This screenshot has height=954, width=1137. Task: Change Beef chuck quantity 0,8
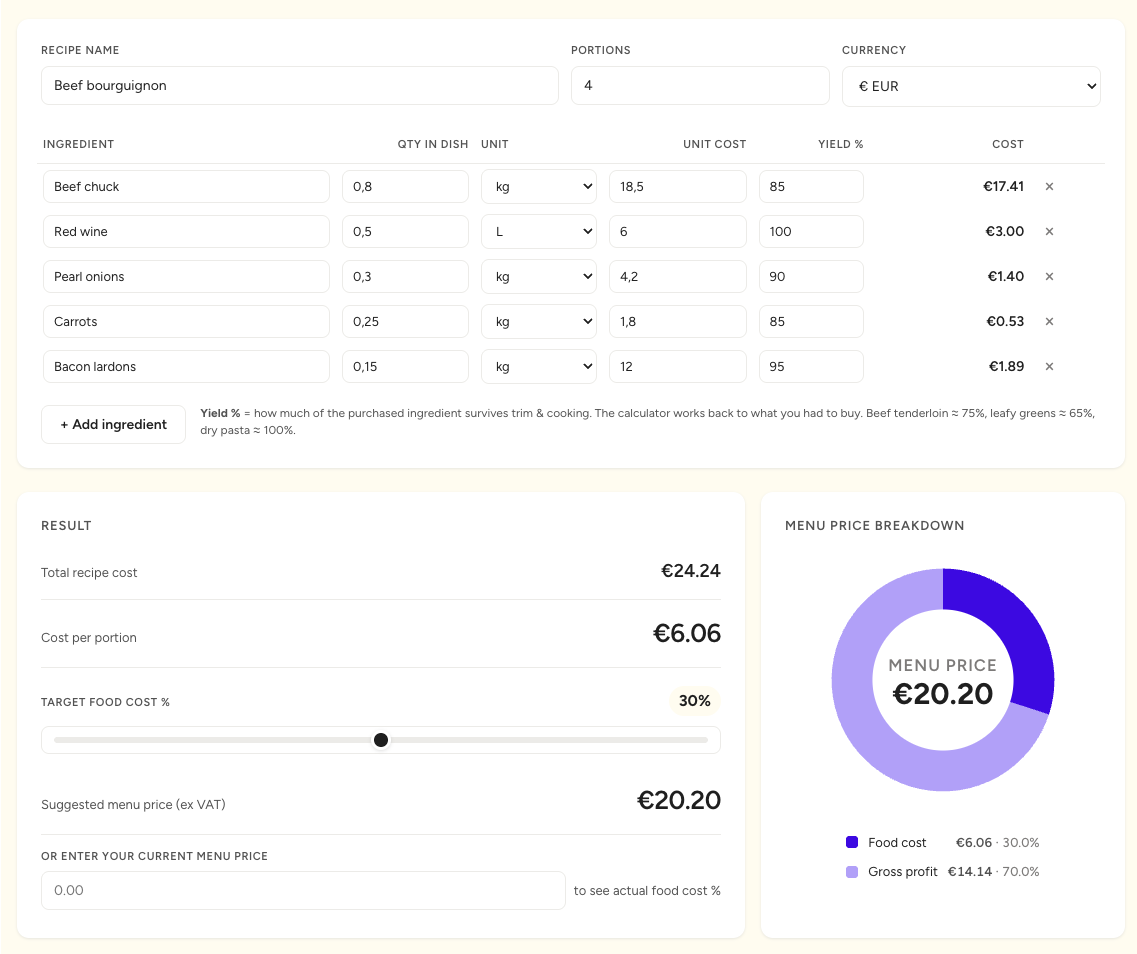point(405,186)
